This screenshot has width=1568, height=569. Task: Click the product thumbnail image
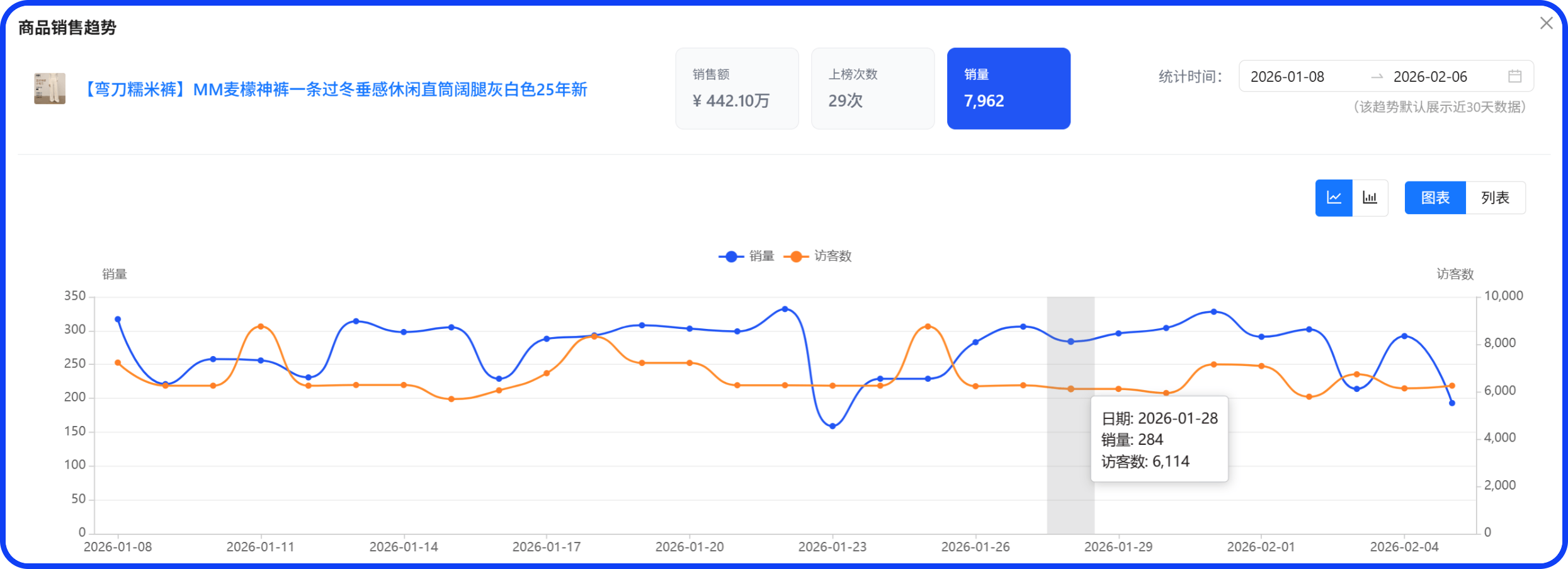(50, 89)
